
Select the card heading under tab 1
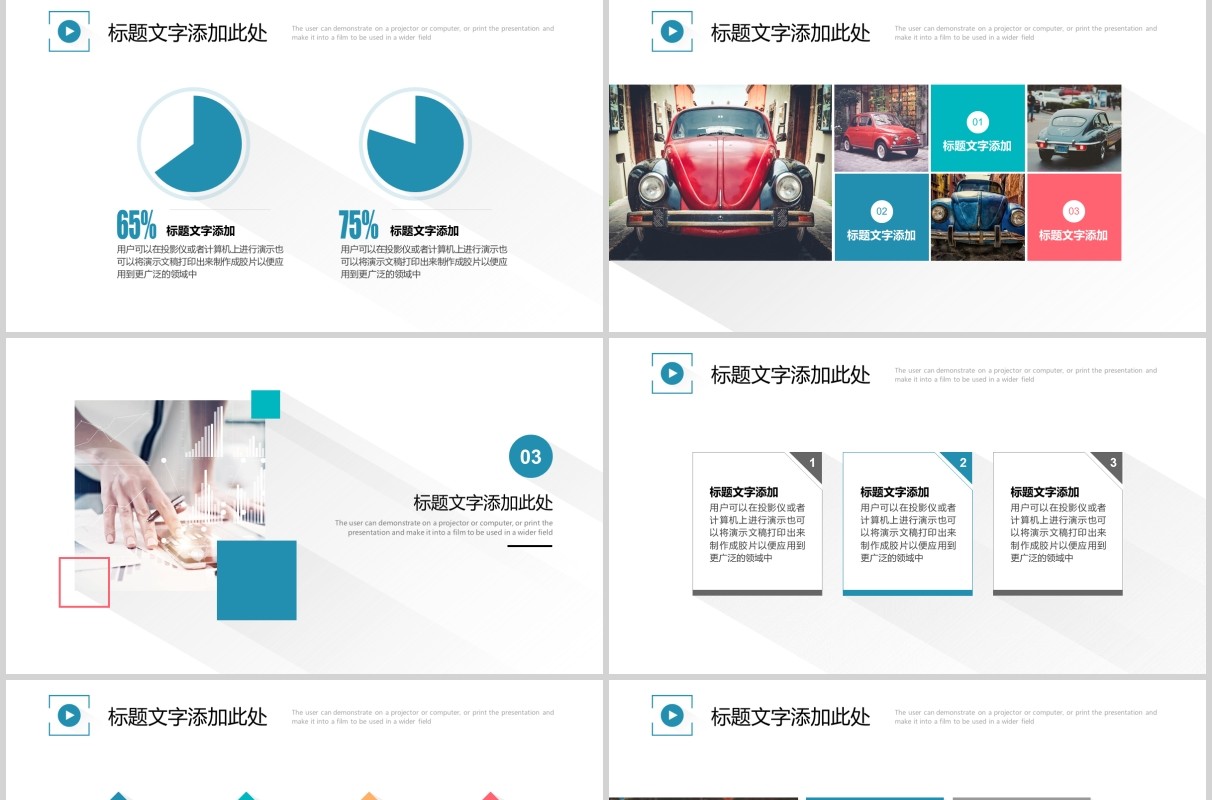pyautogui.click(x=744, y=492)
